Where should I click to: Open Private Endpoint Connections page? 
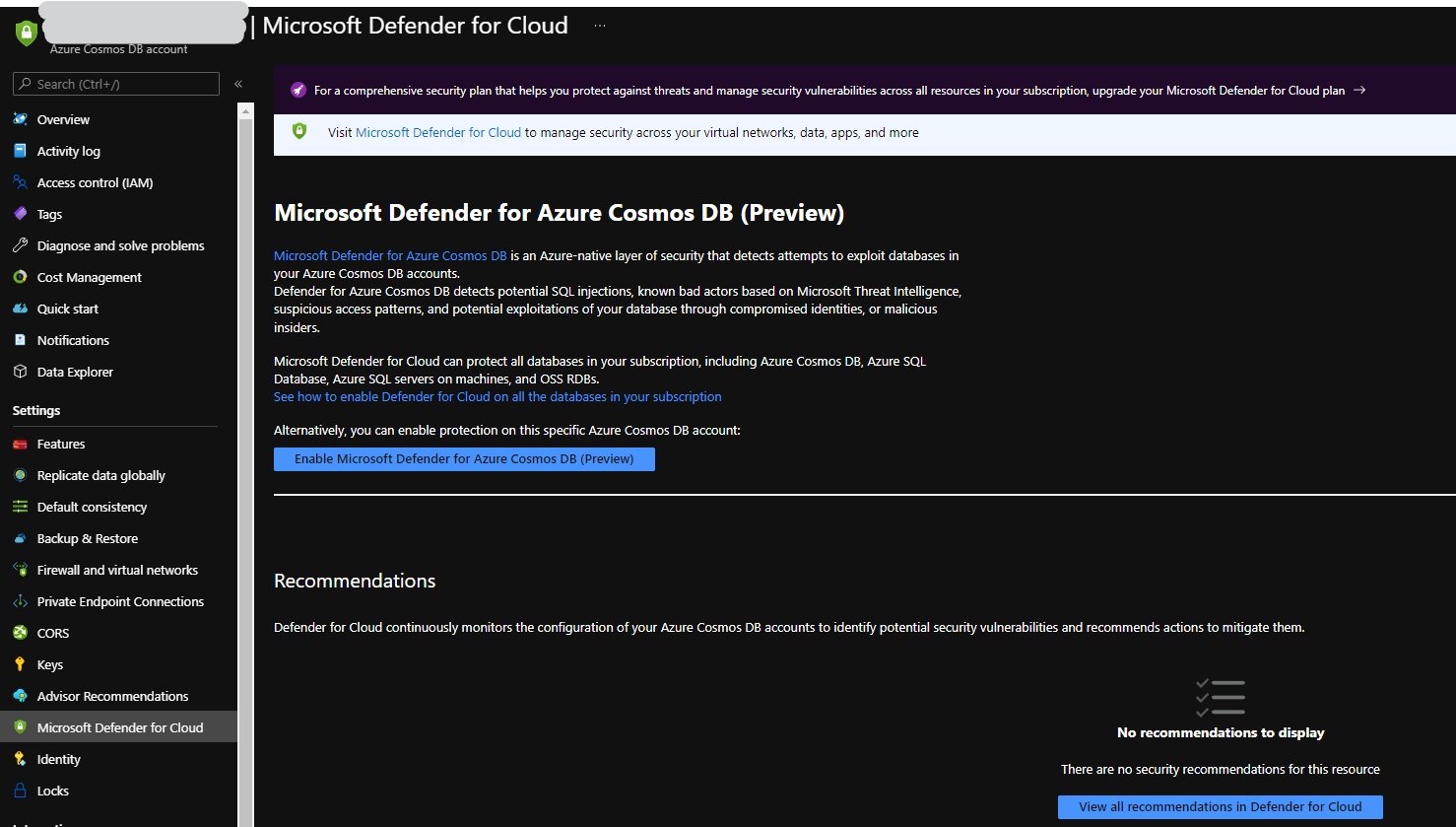[118, 601]
